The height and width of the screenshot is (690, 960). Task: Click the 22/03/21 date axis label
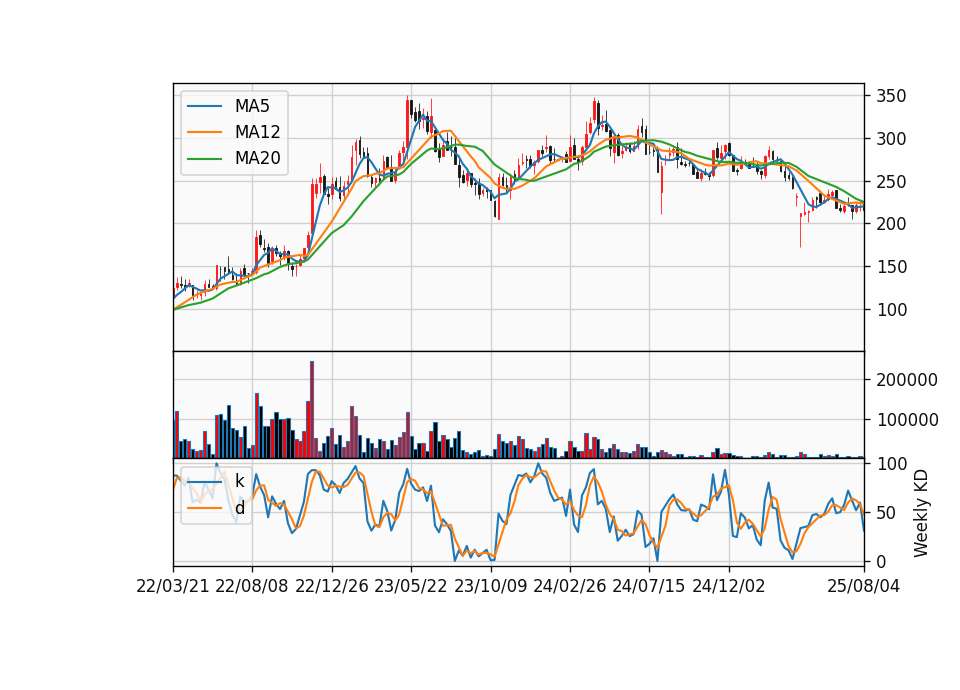pos(173,586)
